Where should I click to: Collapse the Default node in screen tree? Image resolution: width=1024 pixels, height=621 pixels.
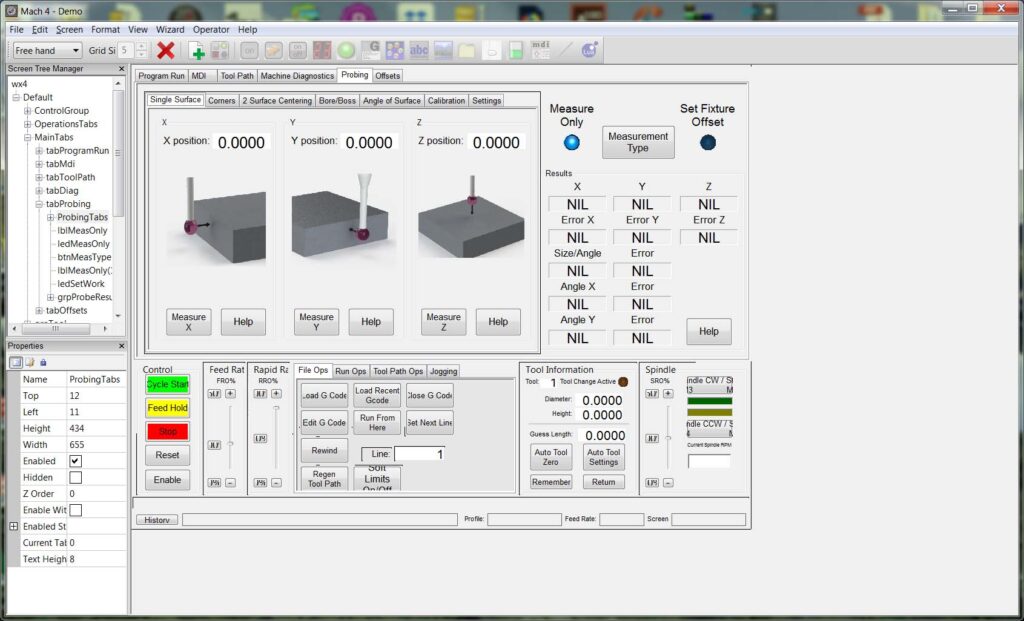pyautogui.click(x=16, y=97)
